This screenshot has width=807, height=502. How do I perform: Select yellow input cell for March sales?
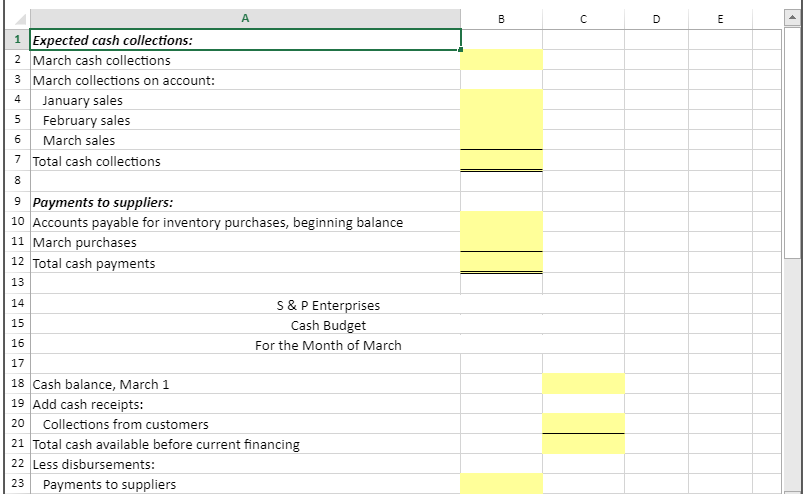[501, 140]
